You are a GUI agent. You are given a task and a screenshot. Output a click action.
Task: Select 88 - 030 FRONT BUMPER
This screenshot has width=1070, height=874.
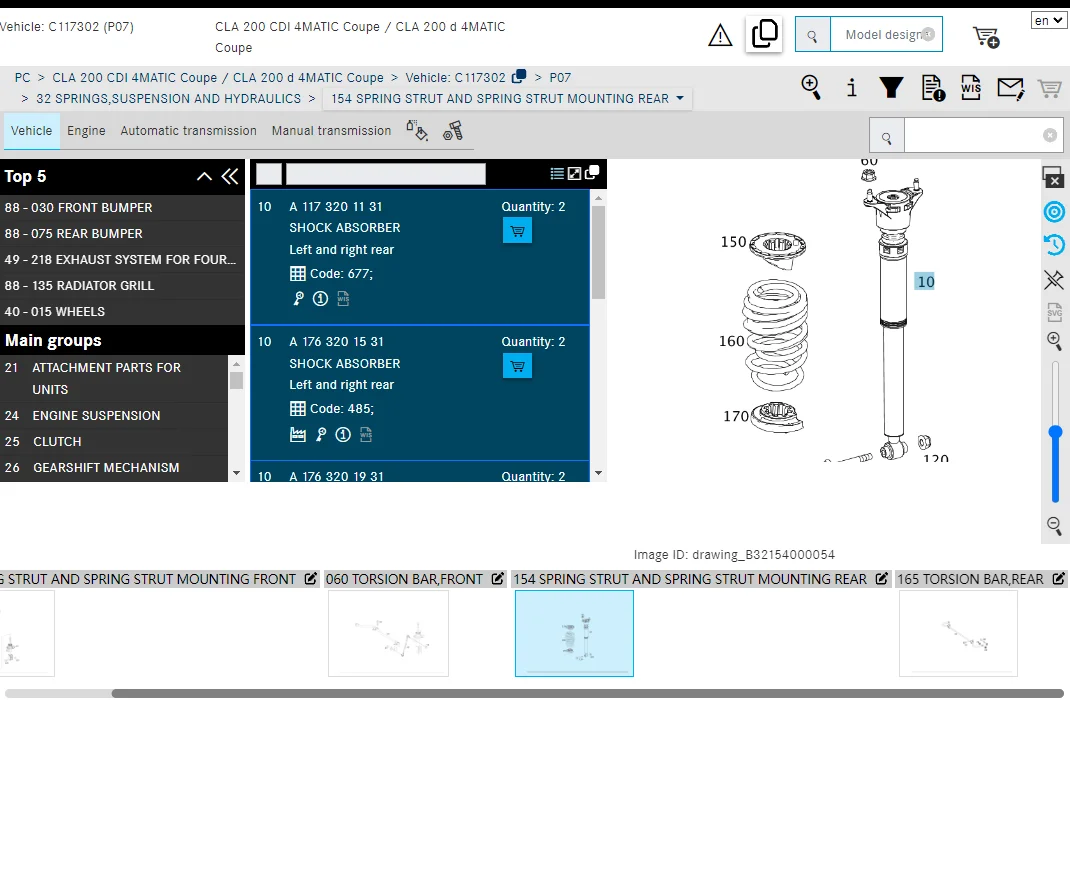pyautogui.click(x=122, y=207)
